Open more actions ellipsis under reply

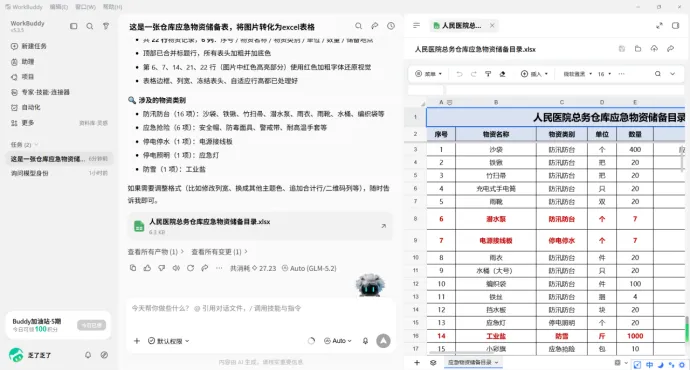(219, 268)
